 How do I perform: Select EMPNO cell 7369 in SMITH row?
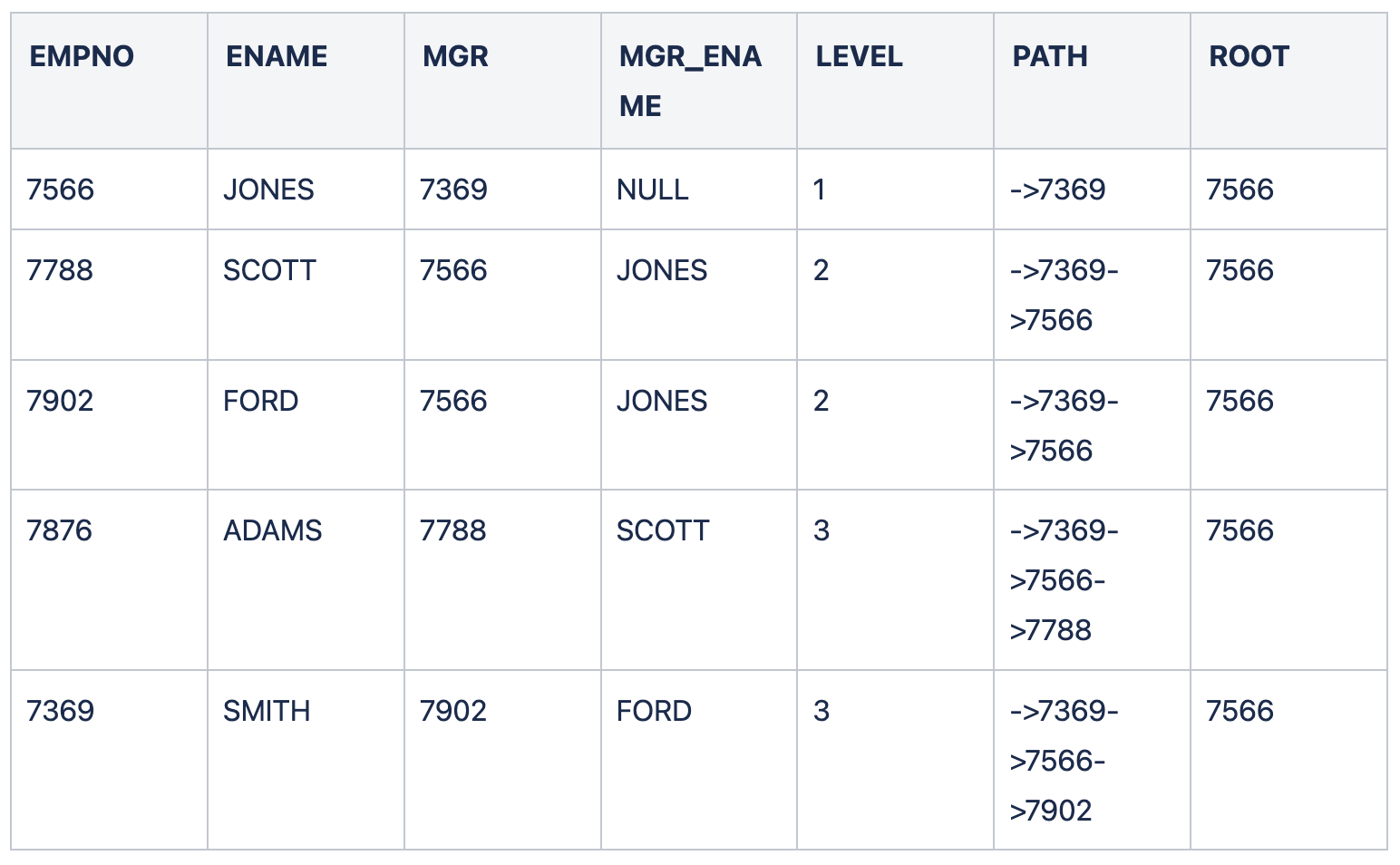point(60,711)
